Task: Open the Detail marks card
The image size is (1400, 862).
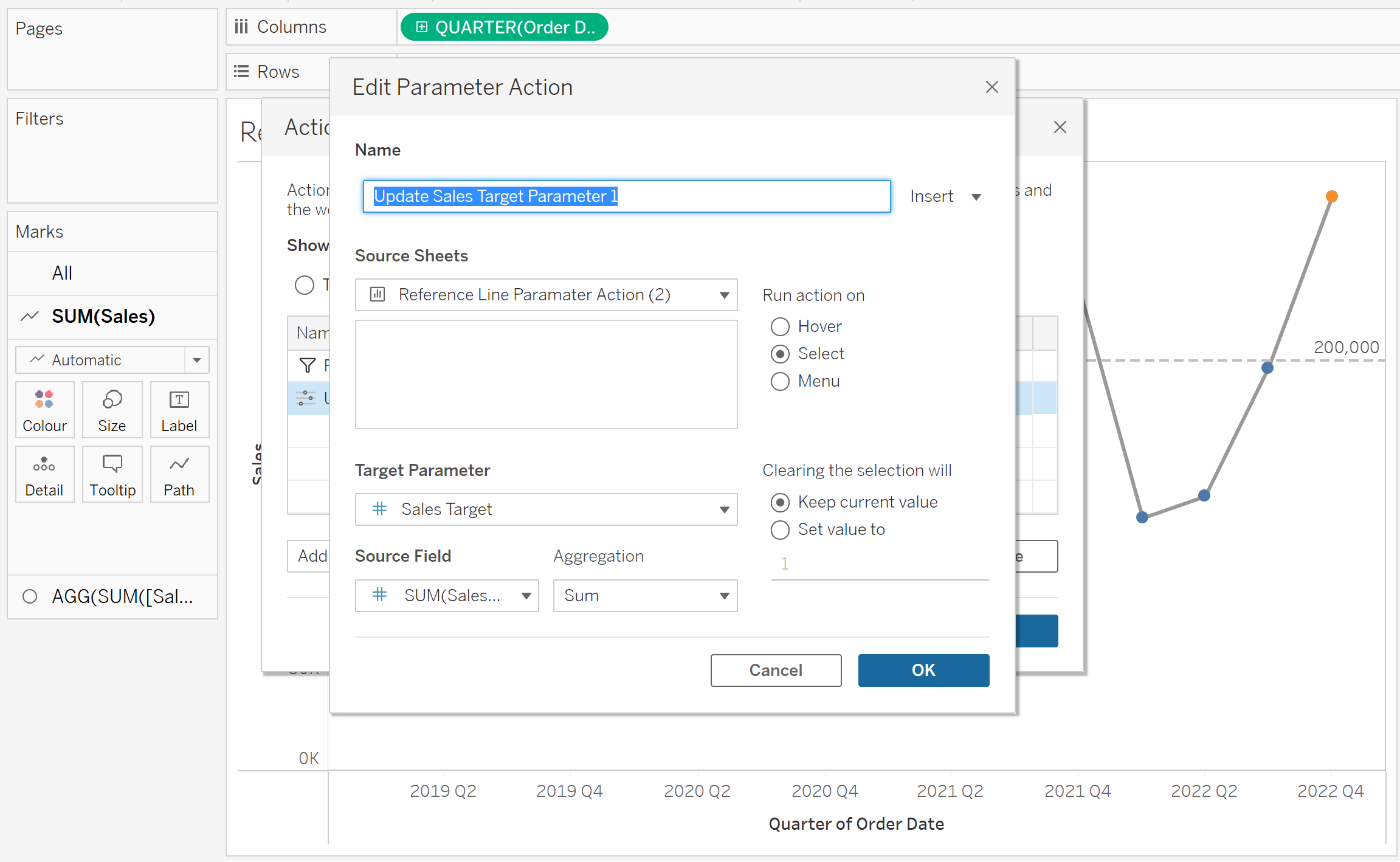Action: (x=44, y=474)
